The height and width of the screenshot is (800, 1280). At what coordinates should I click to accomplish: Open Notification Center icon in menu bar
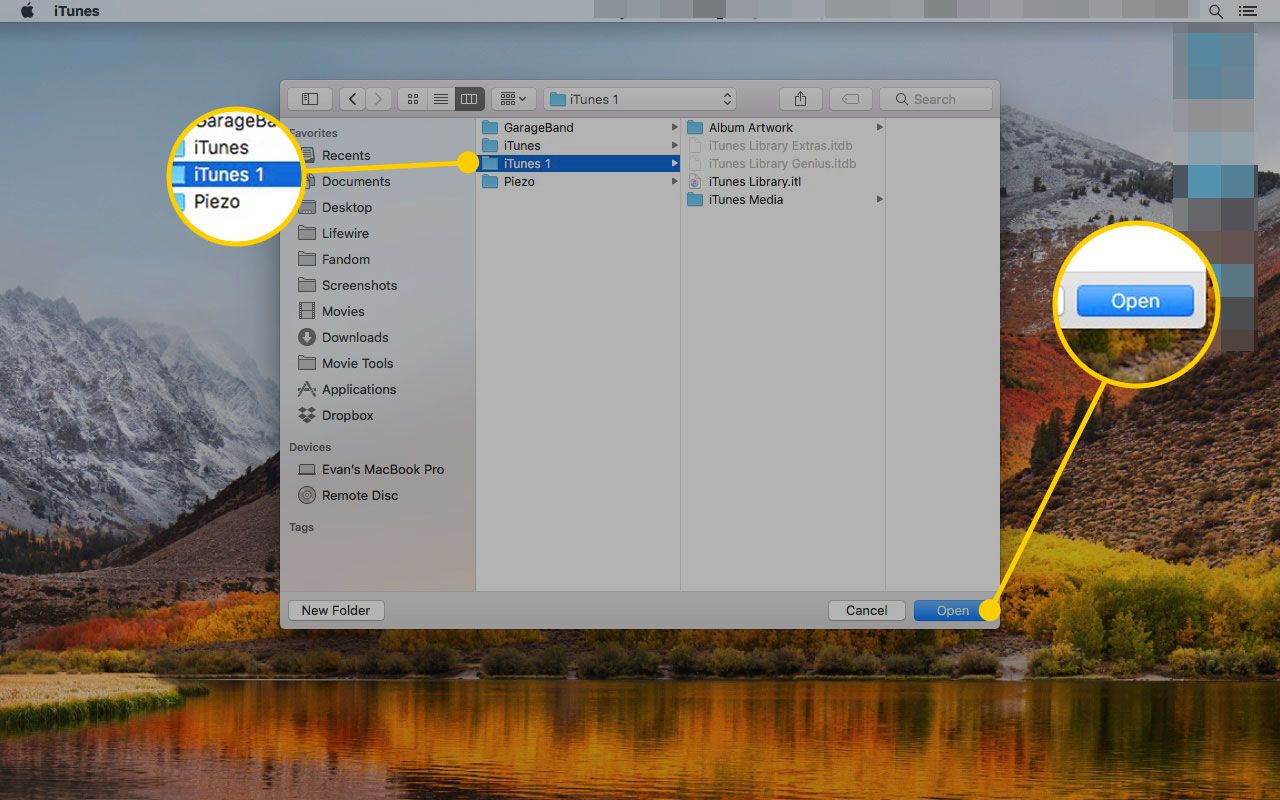[1247, 11]
